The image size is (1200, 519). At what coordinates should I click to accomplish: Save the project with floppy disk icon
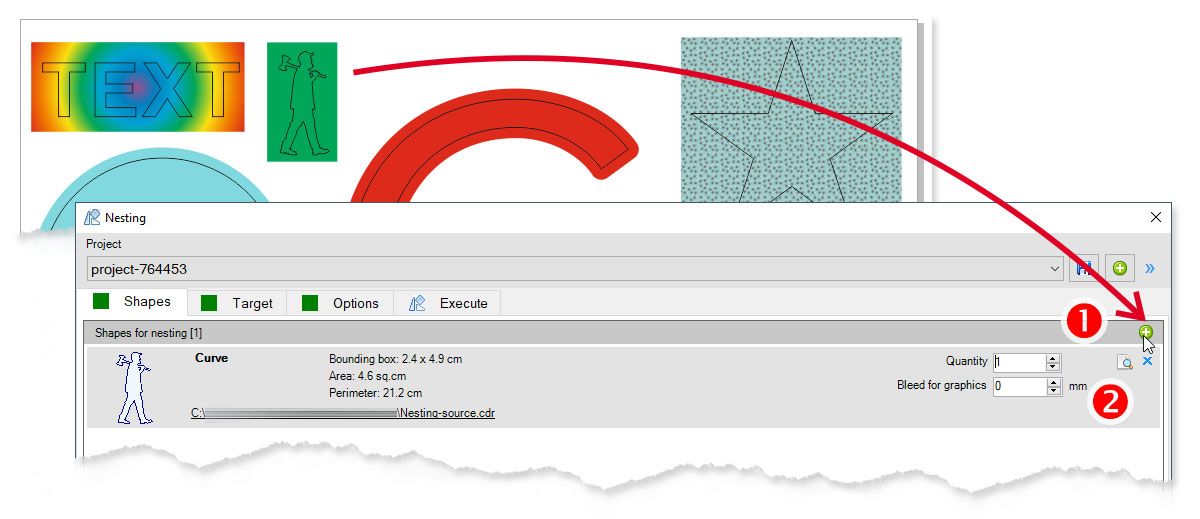tap(1084, 268)
